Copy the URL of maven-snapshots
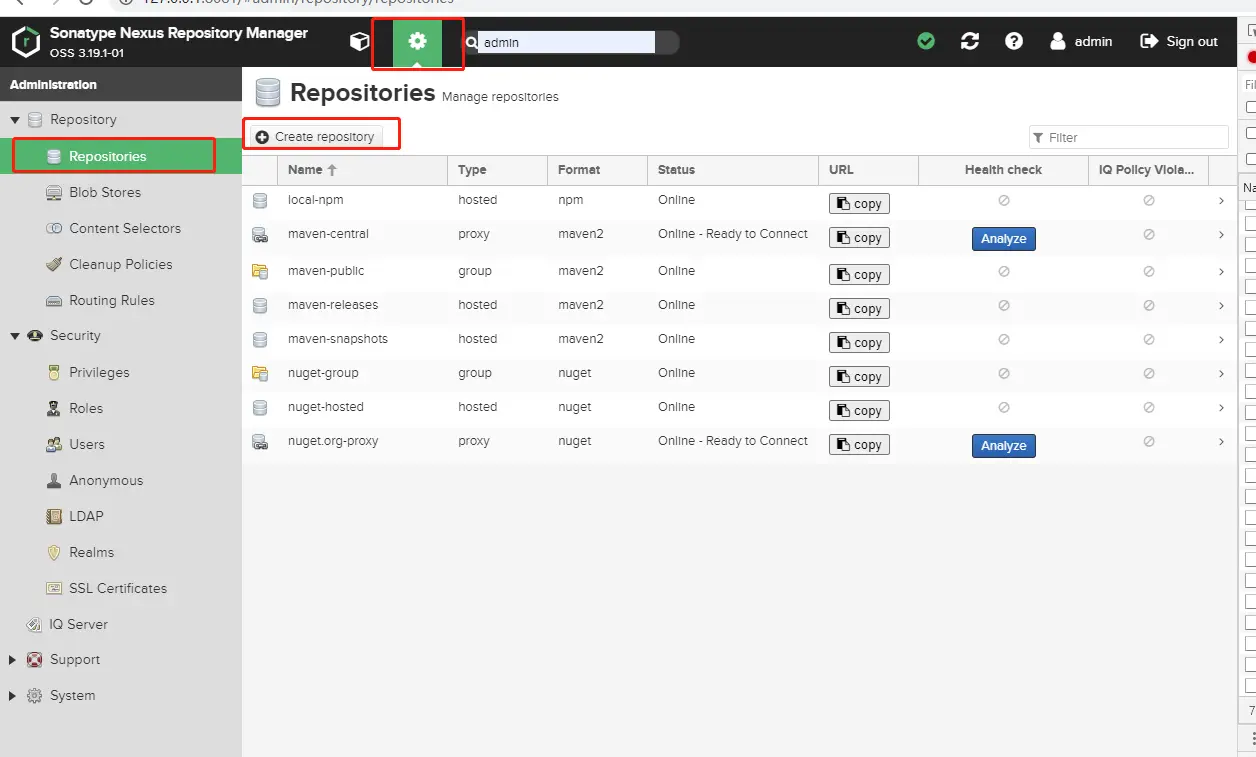The height and width of the screenshot is (757, 1256). coord(859,343)
